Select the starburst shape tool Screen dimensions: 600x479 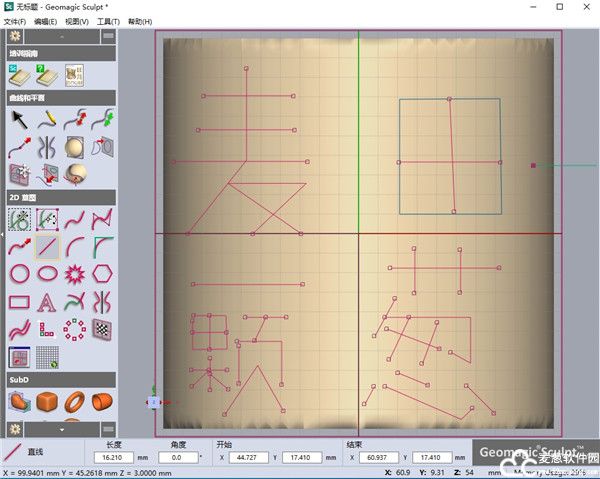coord(75,274)
